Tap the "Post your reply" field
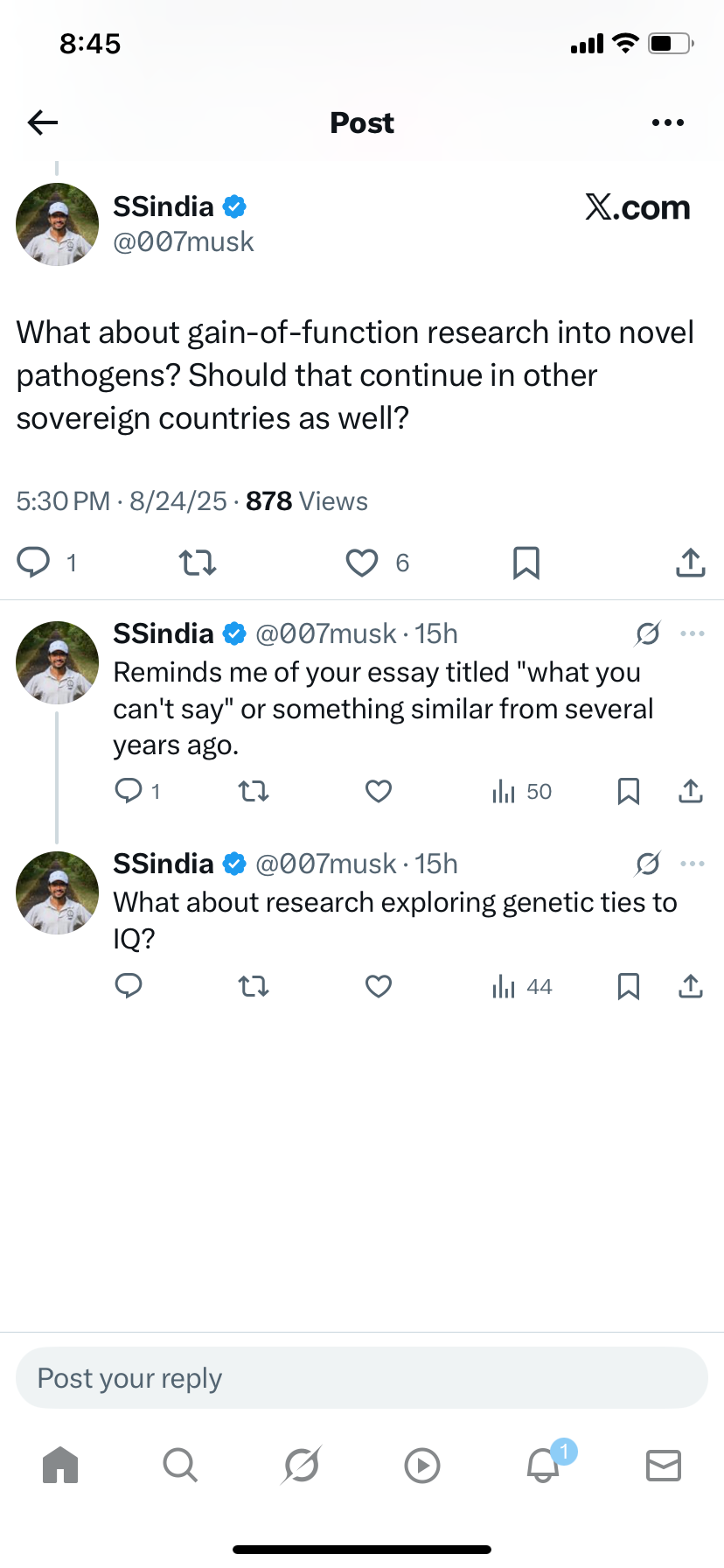Screen dimensions: 724x1568 coord(362,1378)
